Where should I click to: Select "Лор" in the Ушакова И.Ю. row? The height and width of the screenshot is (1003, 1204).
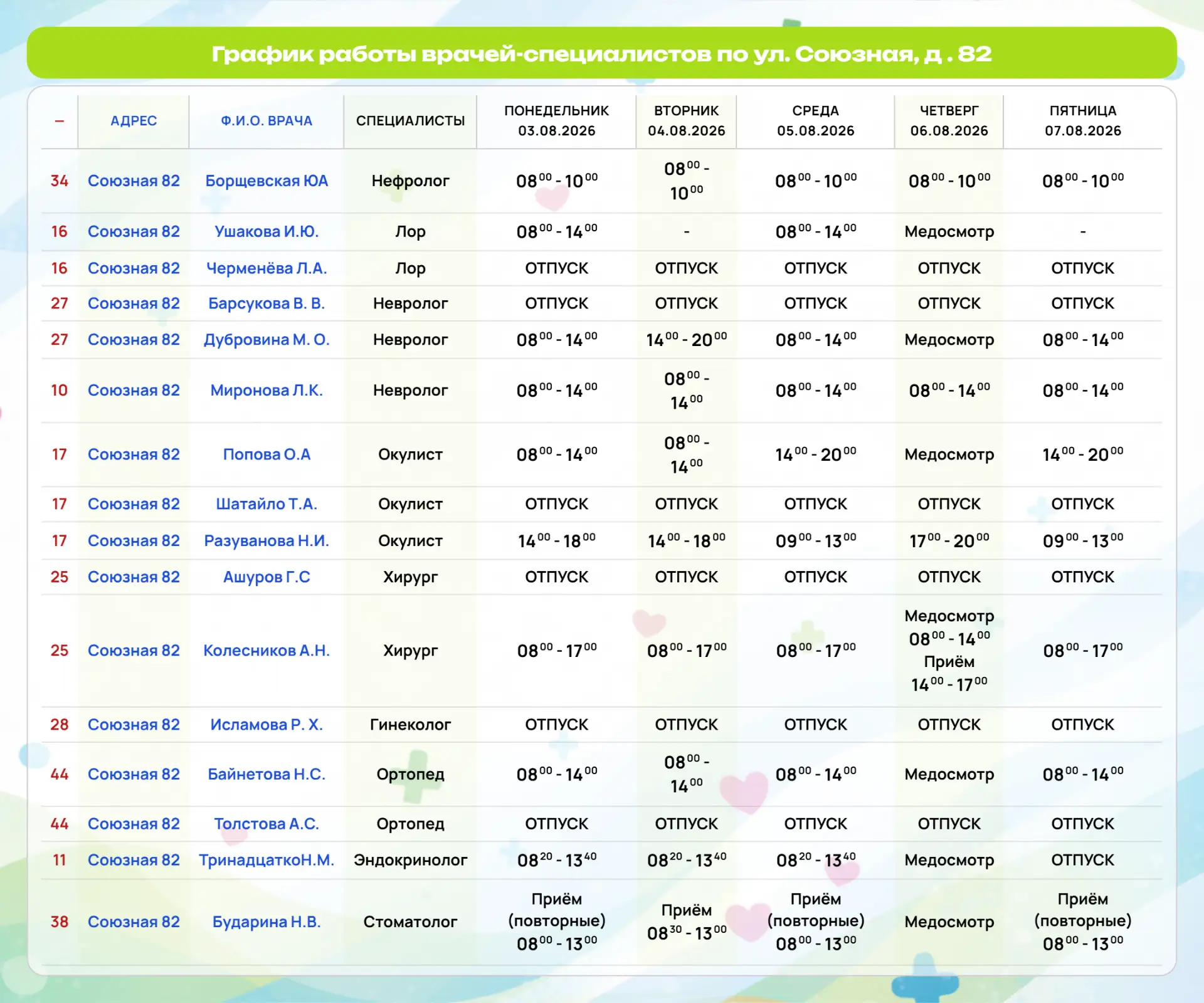tap(411, 232)
